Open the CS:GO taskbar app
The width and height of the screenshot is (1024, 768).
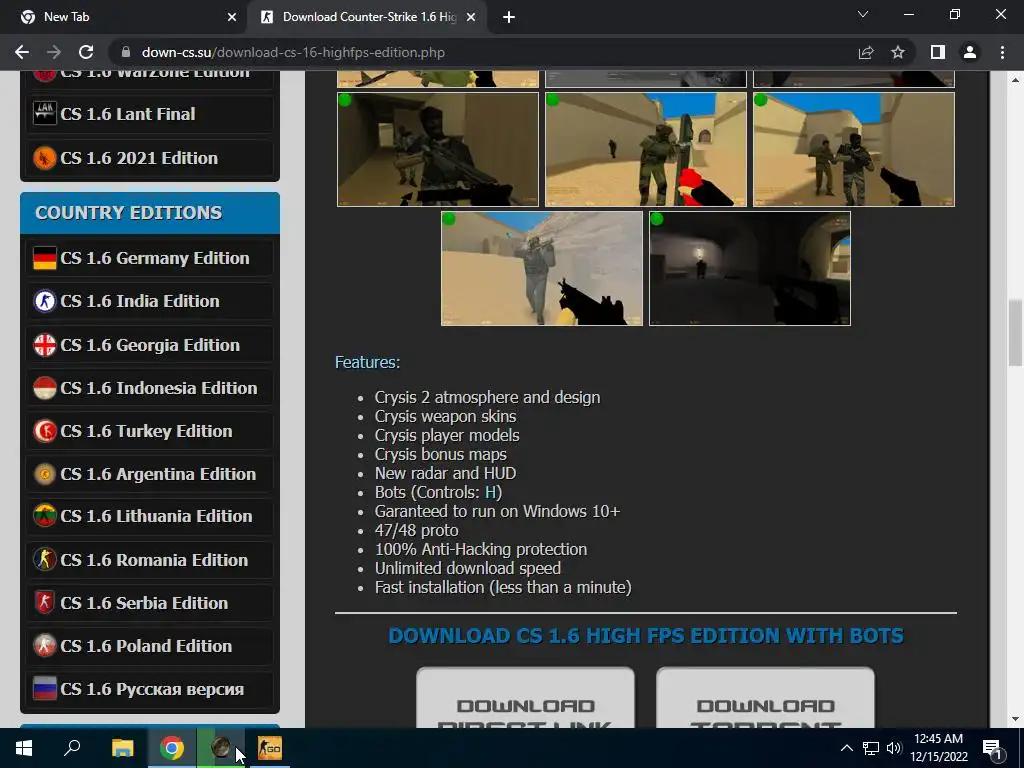coord(270,748)
